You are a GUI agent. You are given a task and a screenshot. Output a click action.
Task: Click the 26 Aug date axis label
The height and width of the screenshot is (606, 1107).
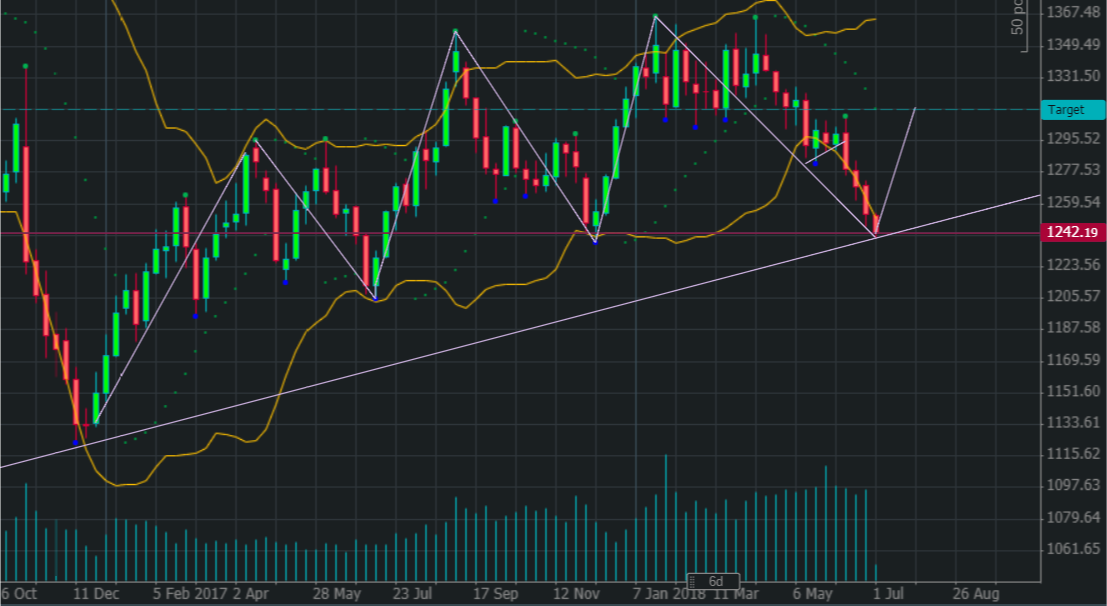976,593
